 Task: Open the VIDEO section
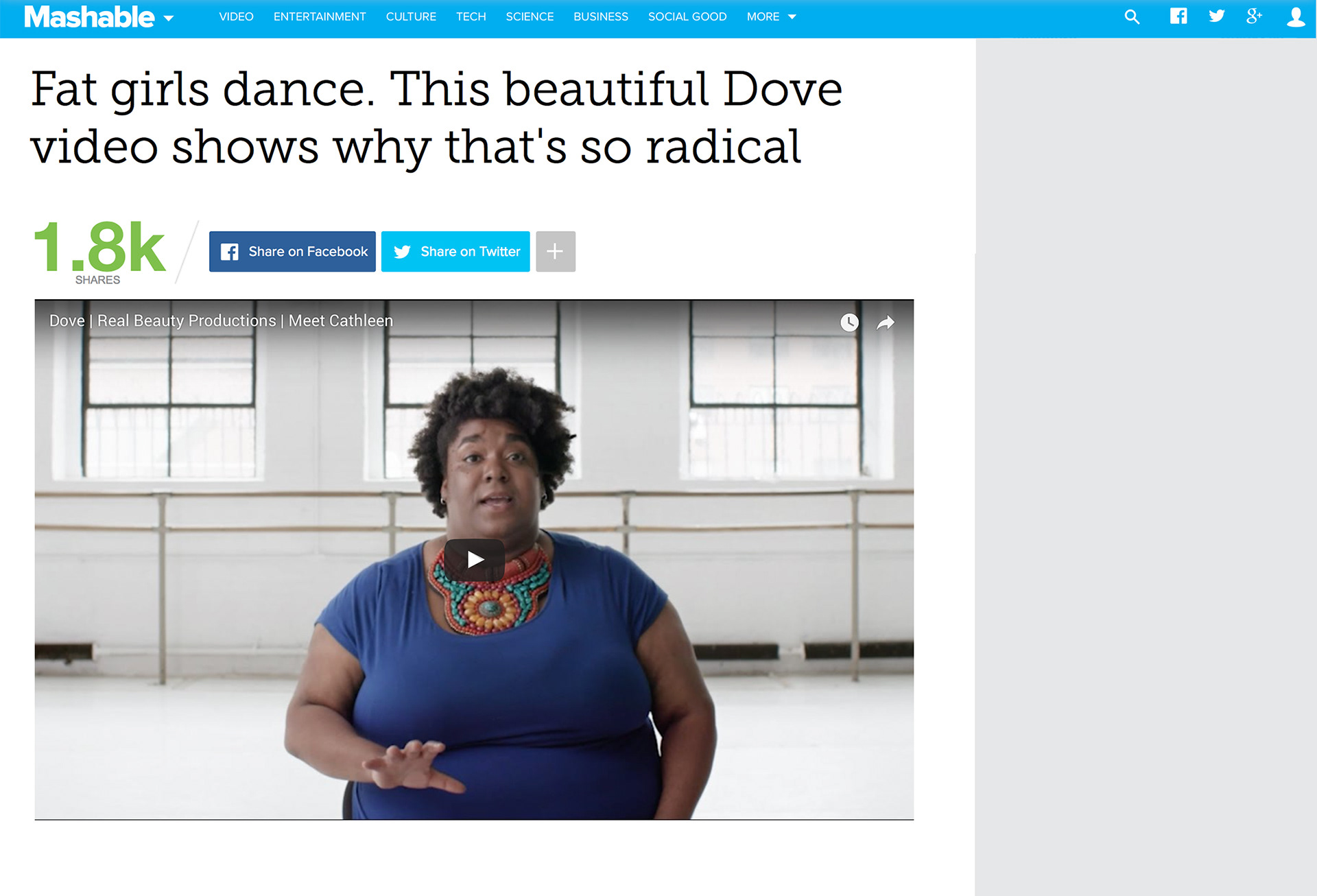pyautogui.click(x=236, y=16)
